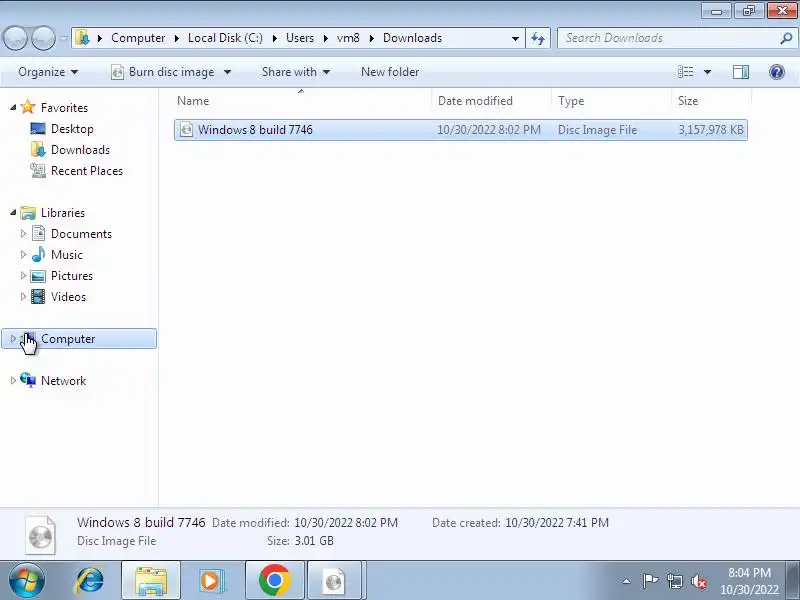Open Action Center flag icon
The image size is (800, 600).
650,581
